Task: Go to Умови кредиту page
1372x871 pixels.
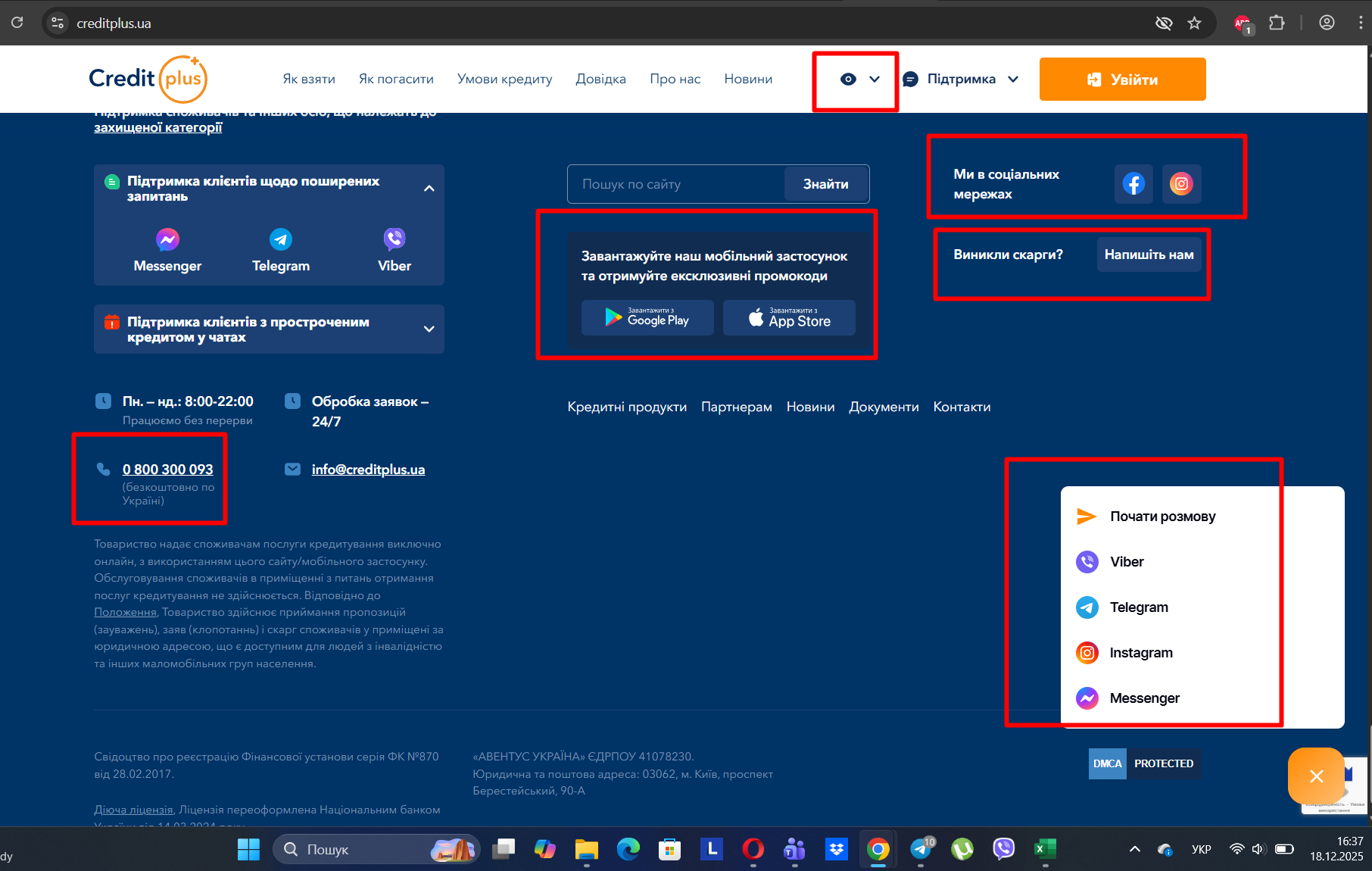Action: point(505,79)
